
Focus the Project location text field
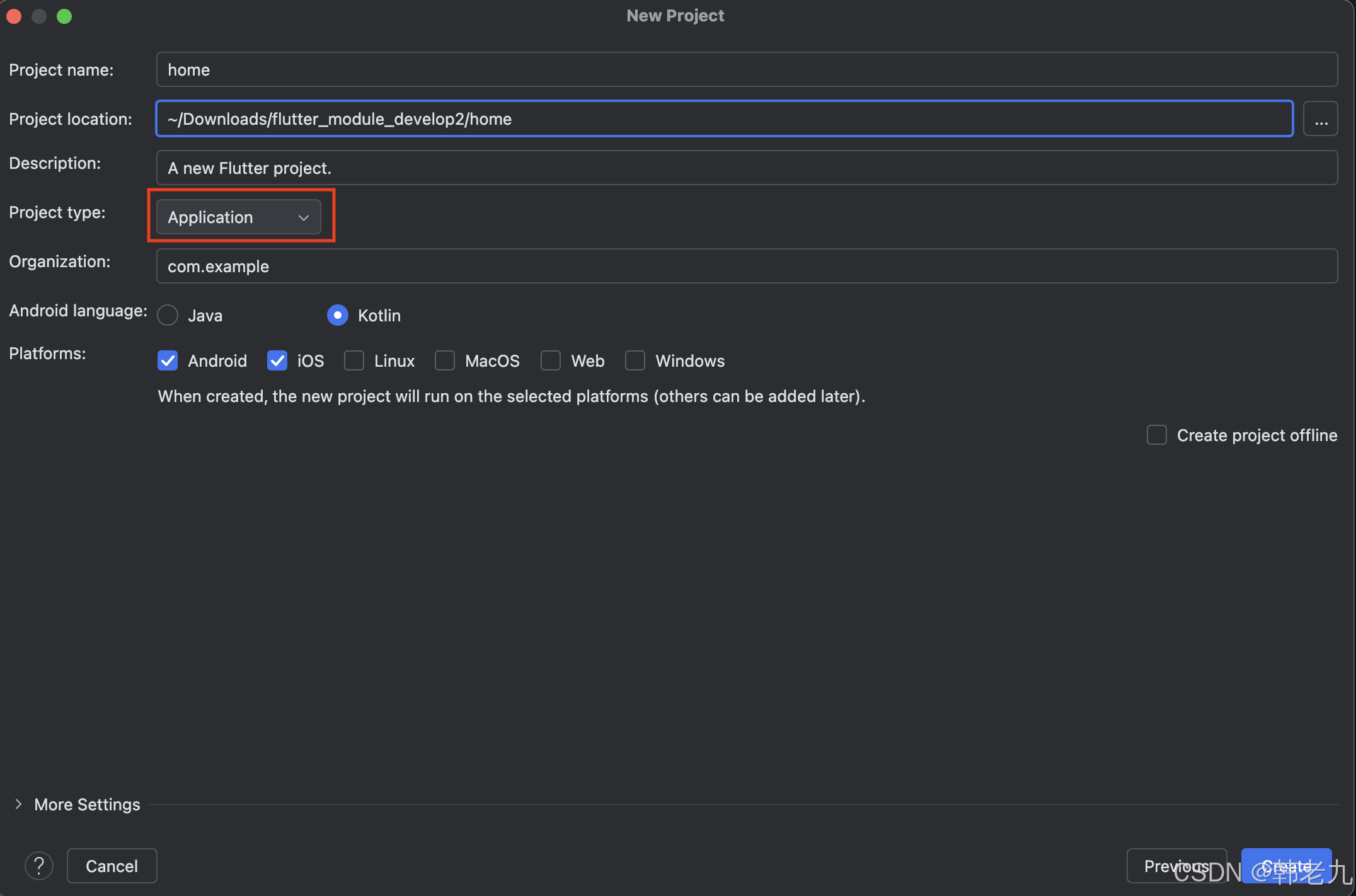point(725,119)
